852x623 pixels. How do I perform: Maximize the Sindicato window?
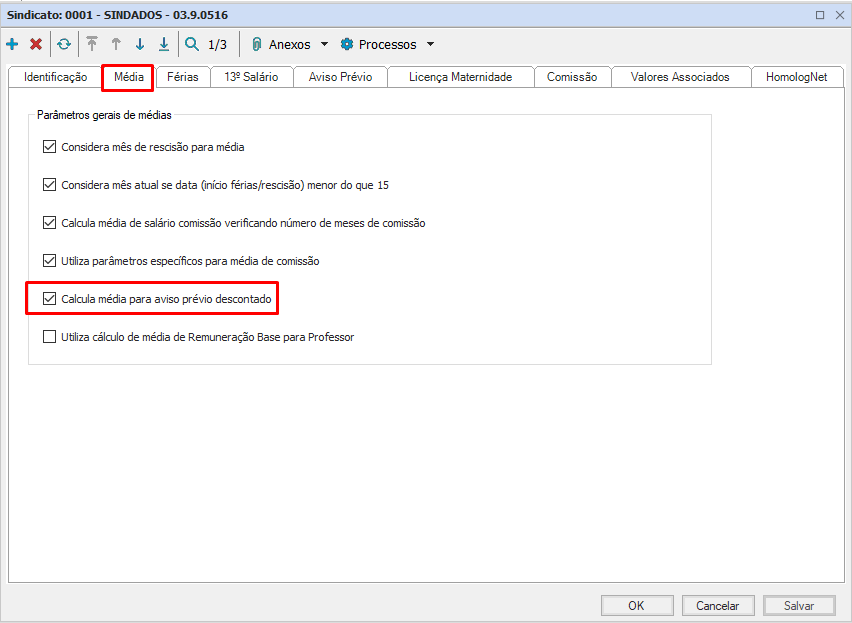820,15
